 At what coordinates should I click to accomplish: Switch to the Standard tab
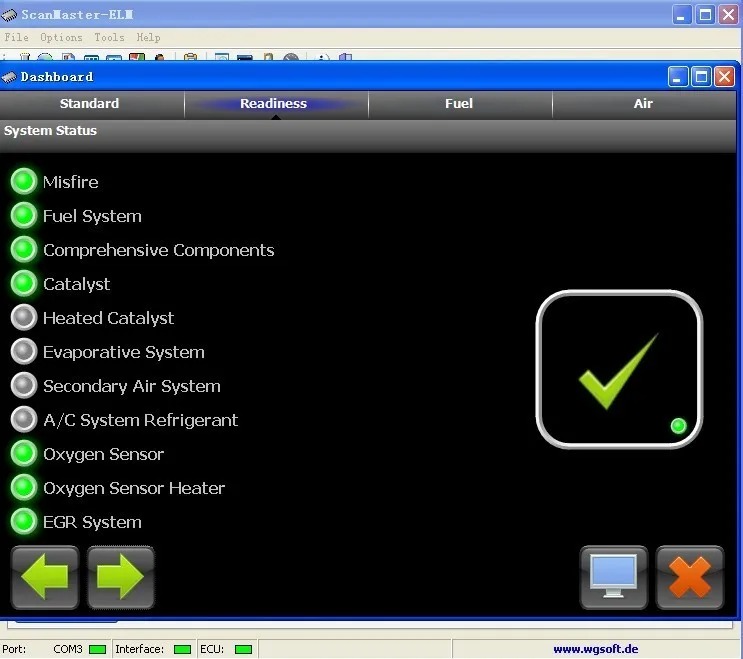coord(89,104)
